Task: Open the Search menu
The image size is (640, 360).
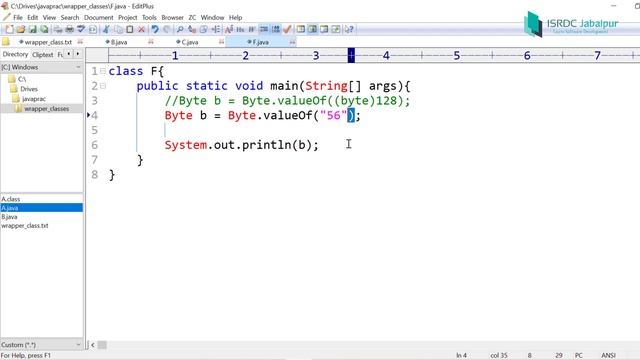Action: tap(70, 18)
